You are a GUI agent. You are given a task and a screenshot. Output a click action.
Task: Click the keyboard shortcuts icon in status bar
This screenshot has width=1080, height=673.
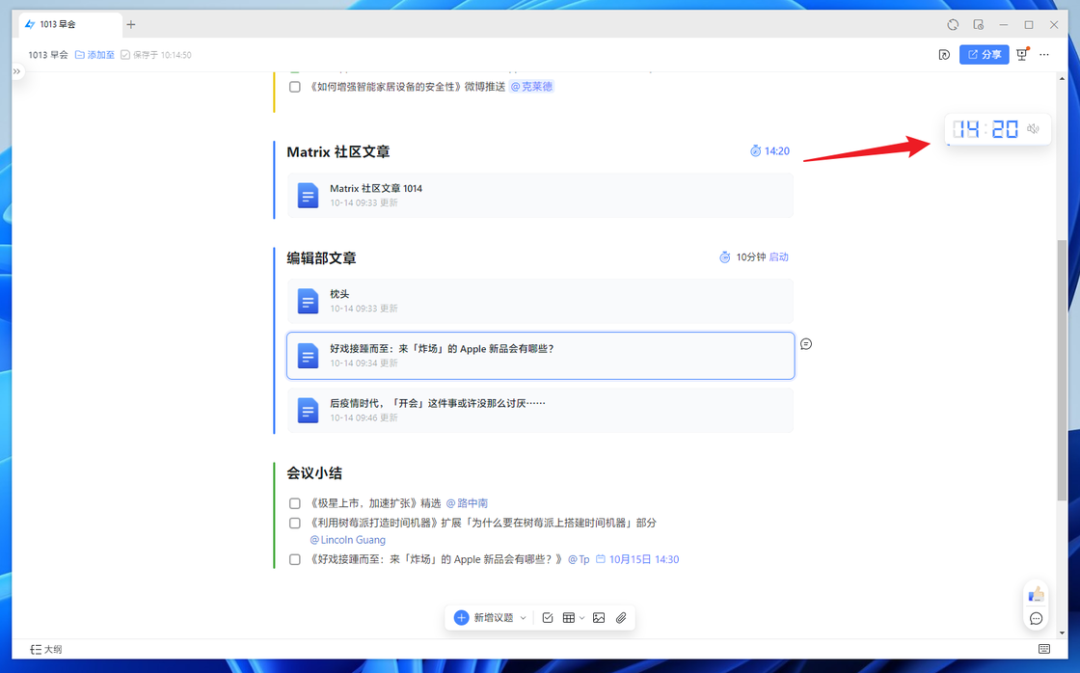1044,649
